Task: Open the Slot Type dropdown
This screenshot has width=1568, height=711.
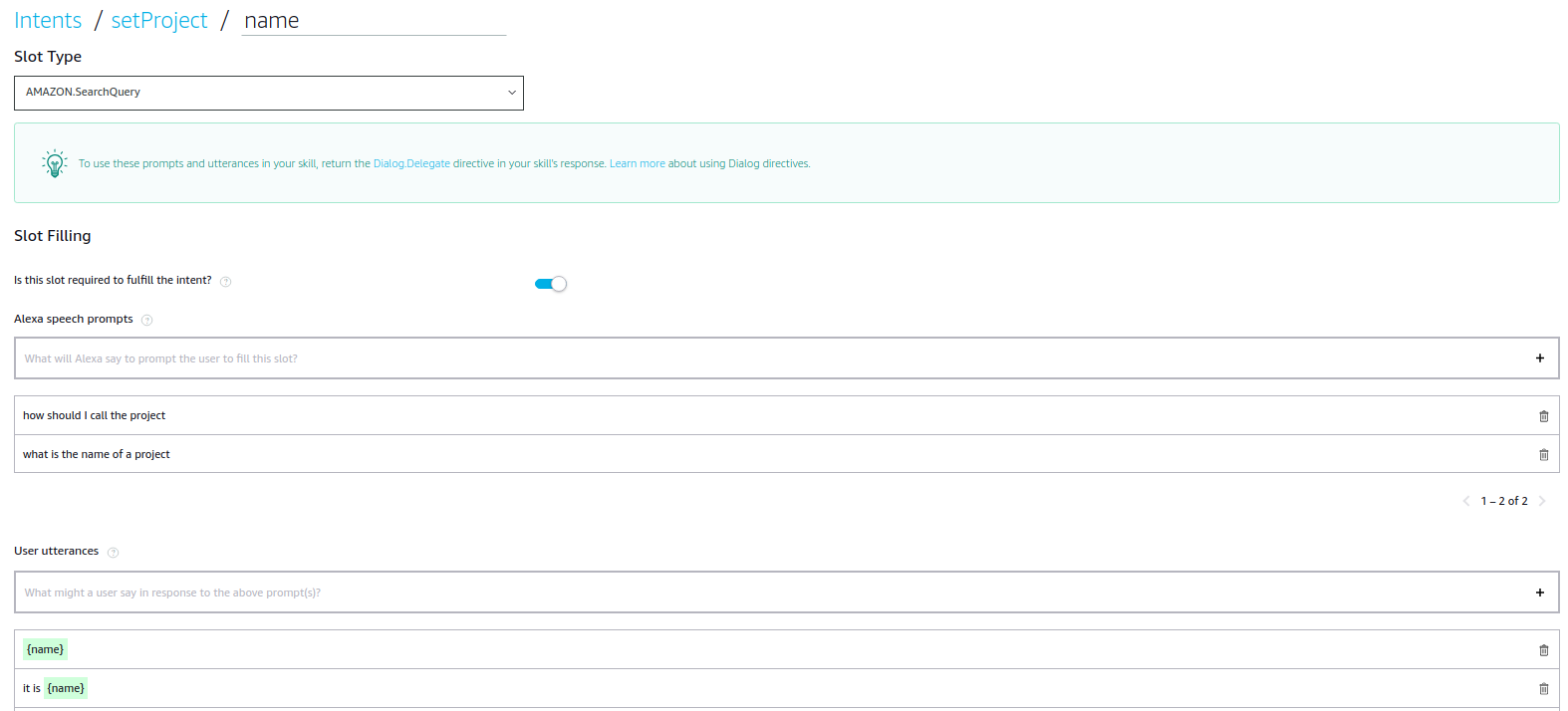Action: coord(269,93)
